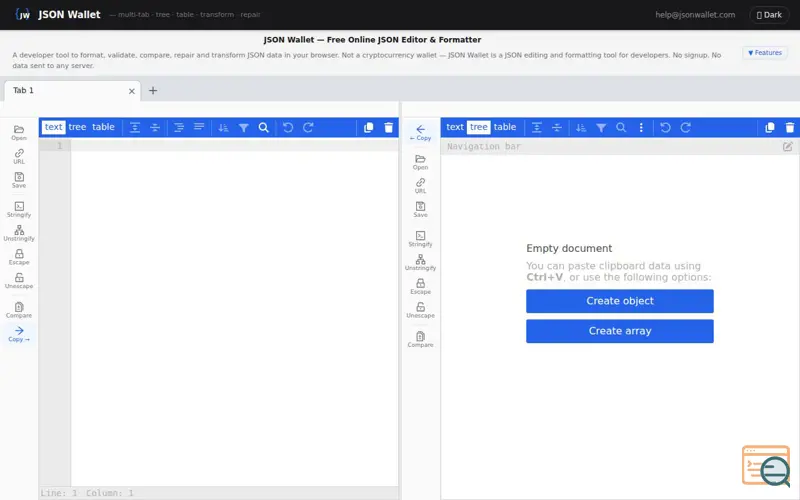Redo the action in left editor
This screenshot has height=500, width=800.
click(x=308, y=128)
